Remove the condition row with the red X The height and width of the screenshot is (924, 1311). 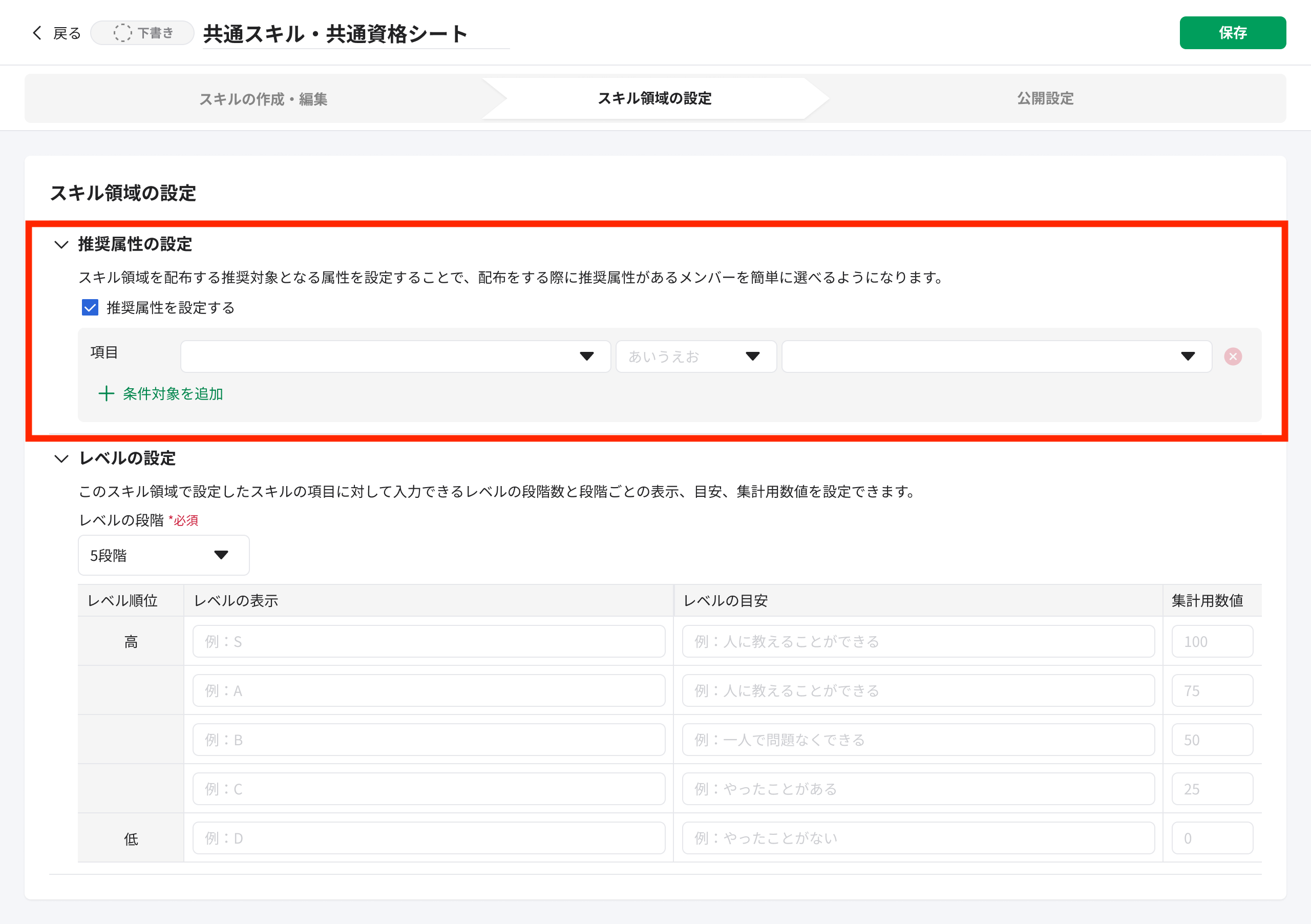tap(1233, 356)
